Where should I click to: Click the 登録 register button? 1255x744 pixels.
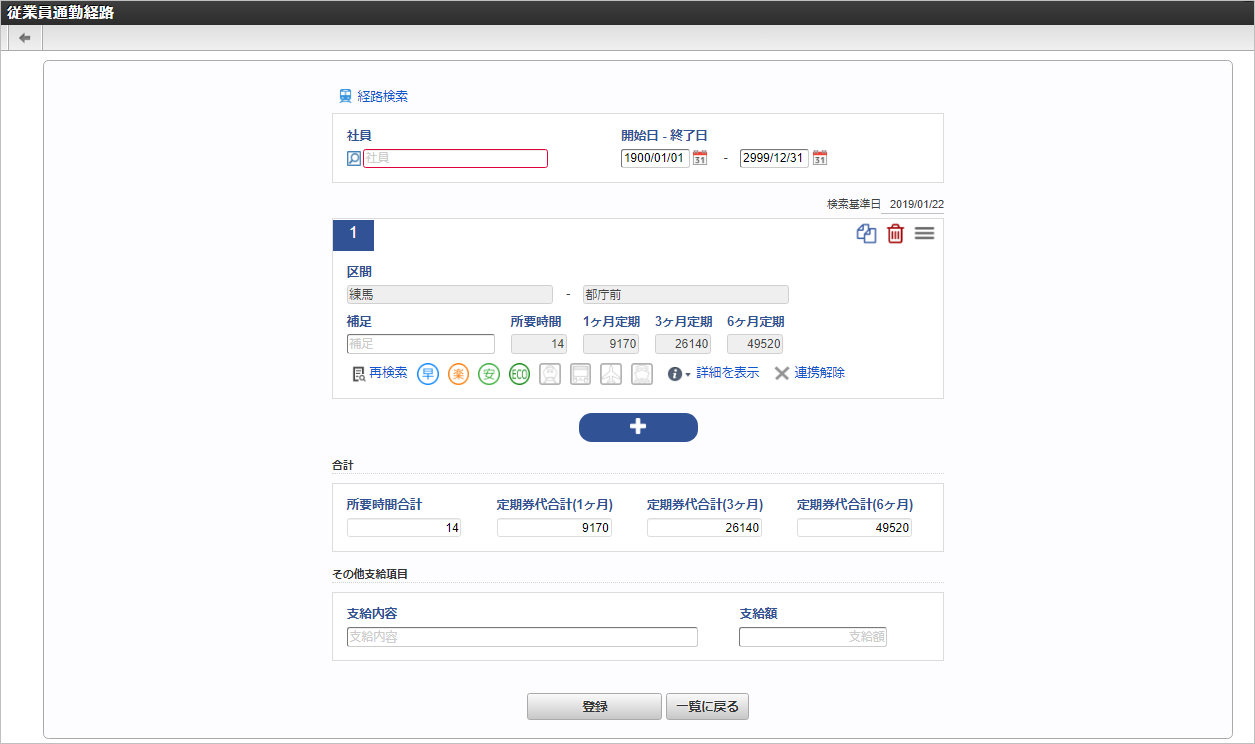(x=594, y=707)
